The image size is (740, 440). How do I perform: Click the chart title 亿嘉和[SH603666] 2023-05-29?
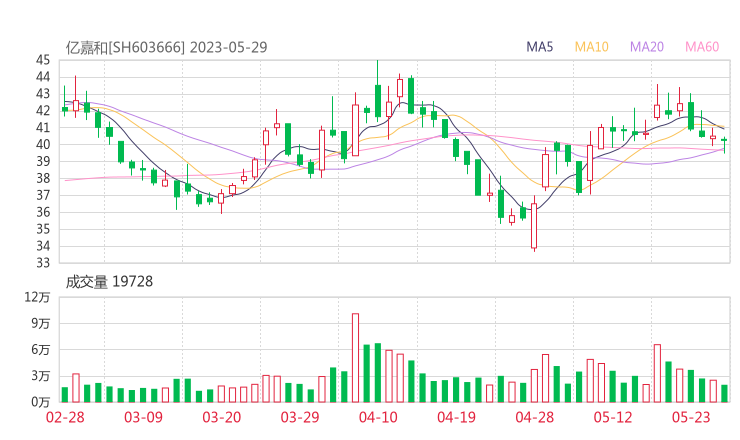(166, 48)
